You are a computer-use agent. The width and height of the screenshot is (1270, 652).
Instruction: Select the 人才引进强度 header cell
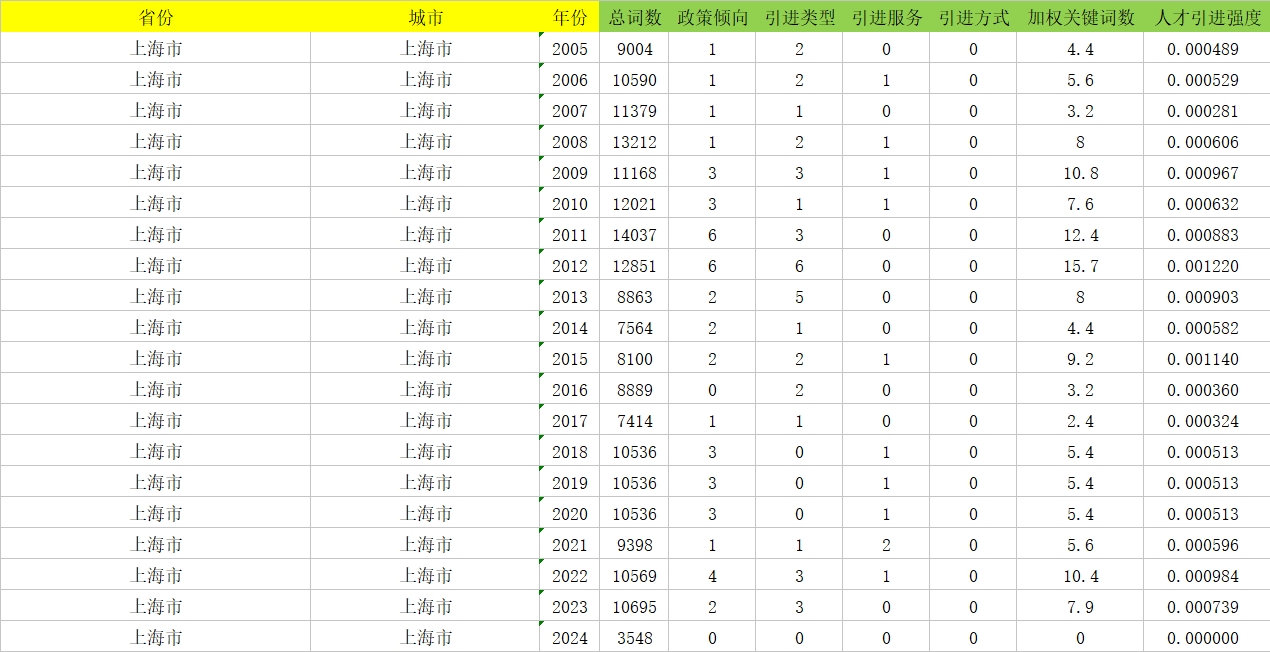1207,17
